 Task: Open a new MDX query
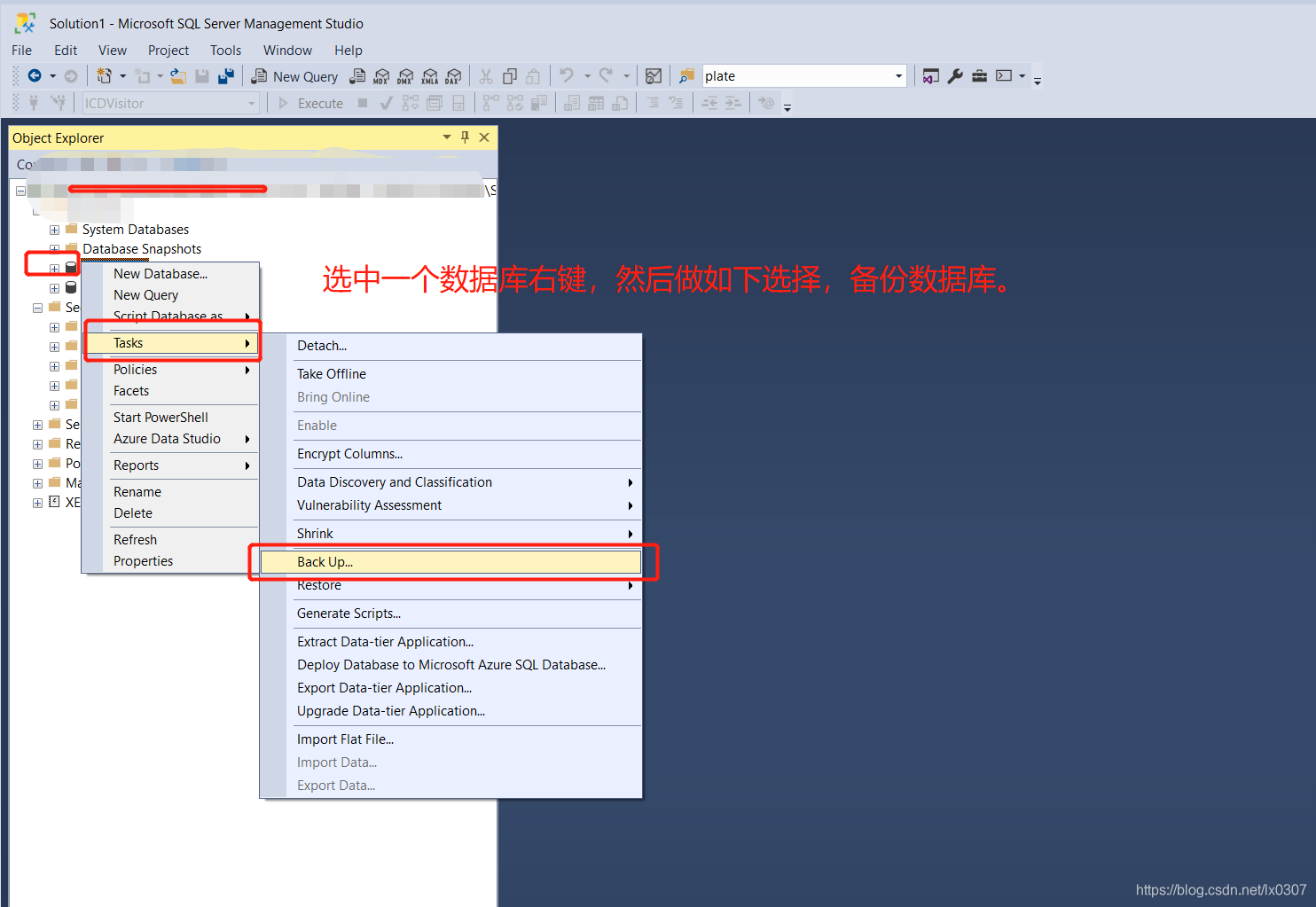[381, 76]
